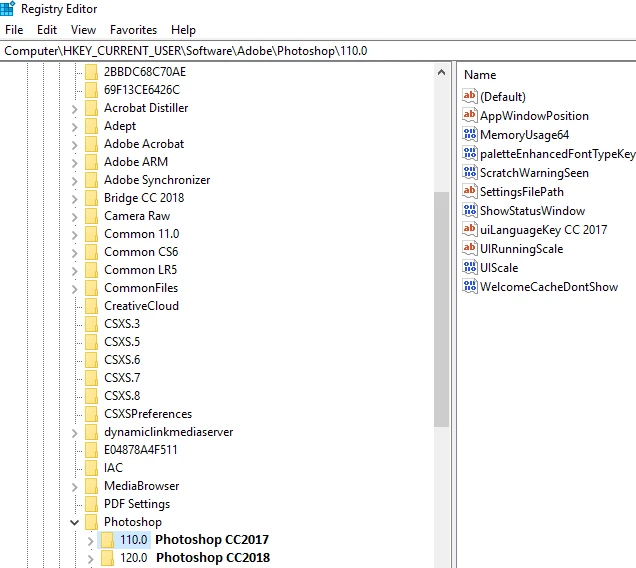Viewport: 636px width, 568px height.
Task: Click the IAC folder icon
Action: (91, 467)
